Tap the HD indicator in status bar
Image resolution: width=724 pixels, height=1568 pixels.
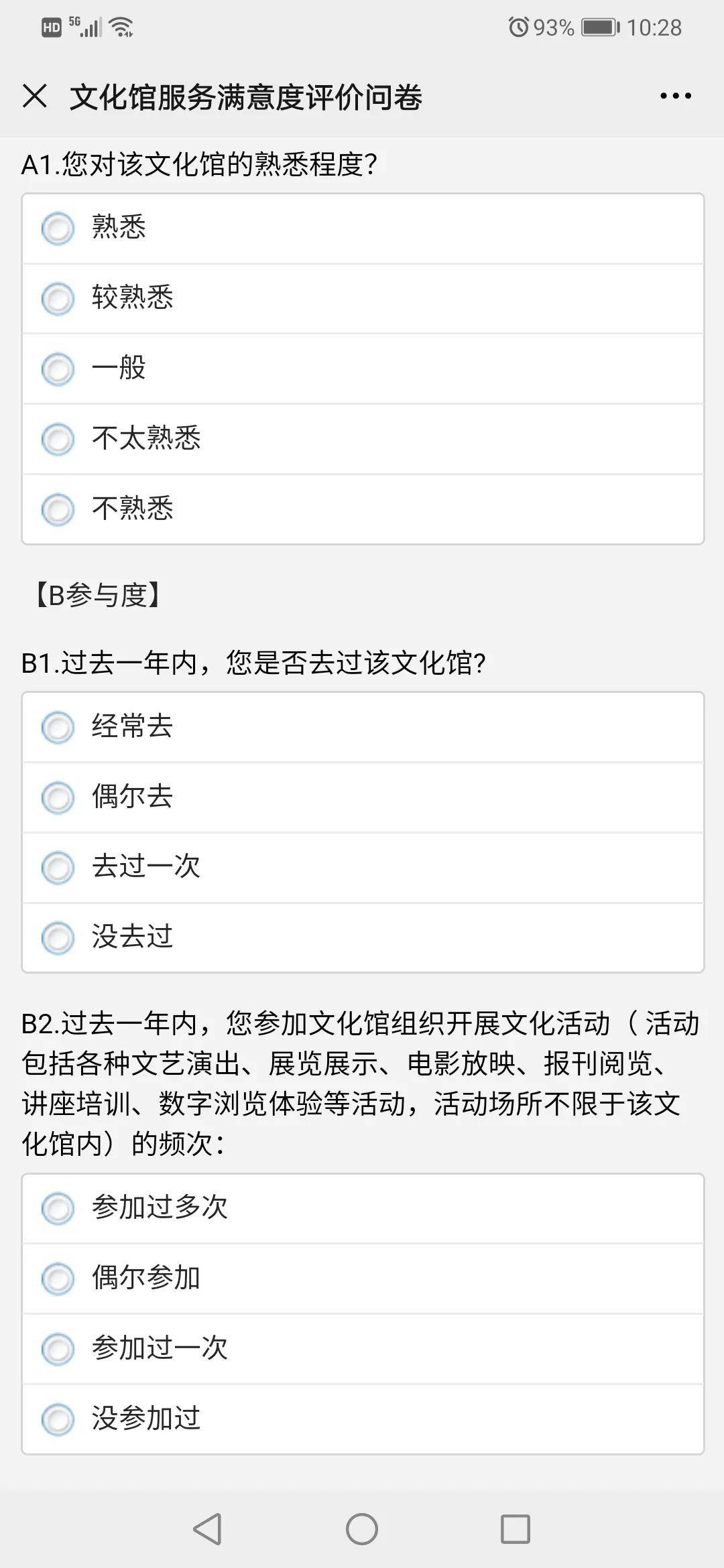tap(52, 27)
